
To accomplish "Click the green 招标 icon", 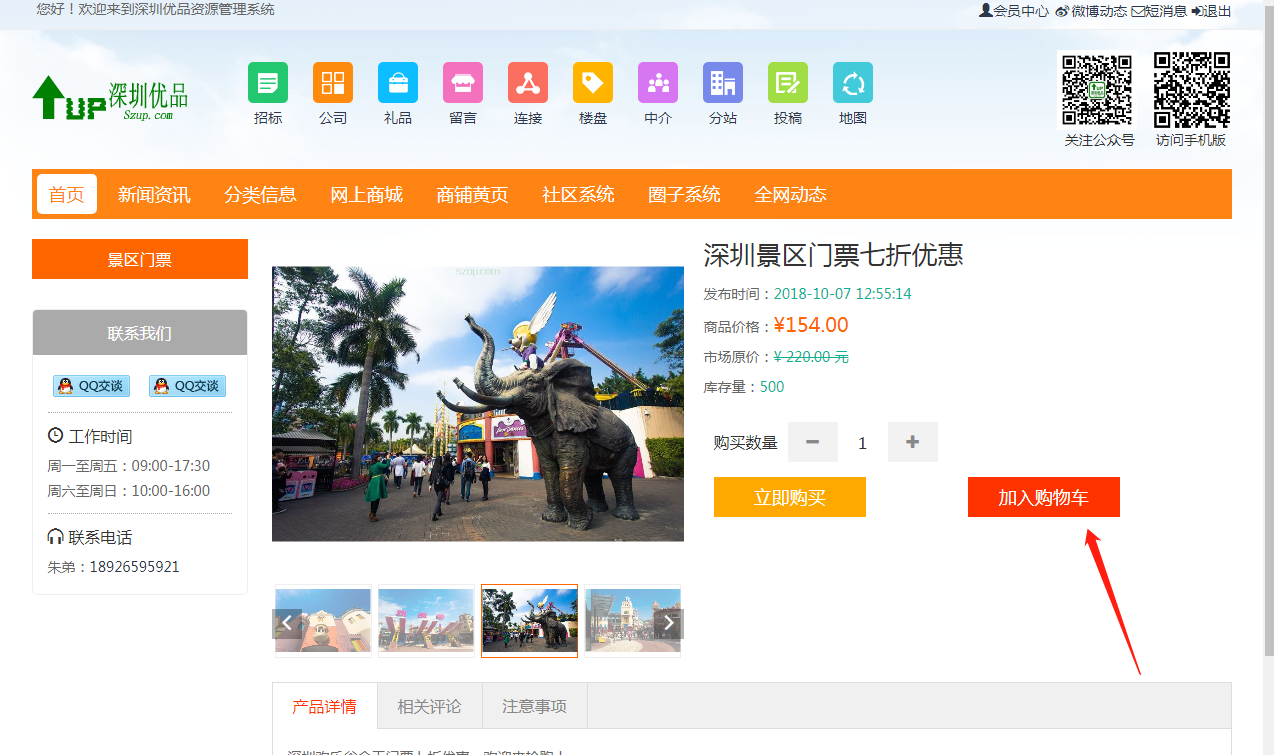I will 267,83.
